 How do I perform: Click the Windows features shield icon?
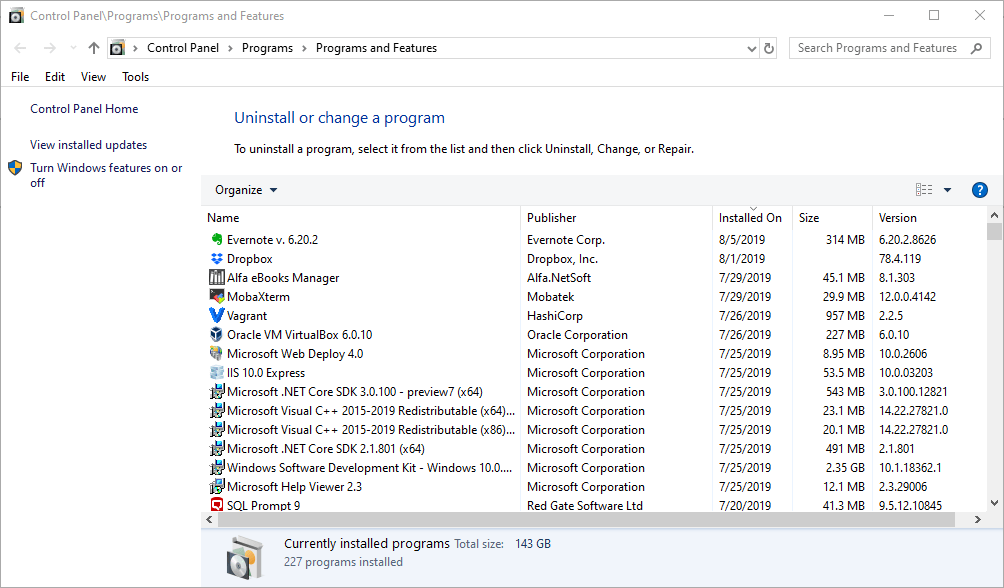(x=15, y=168)
